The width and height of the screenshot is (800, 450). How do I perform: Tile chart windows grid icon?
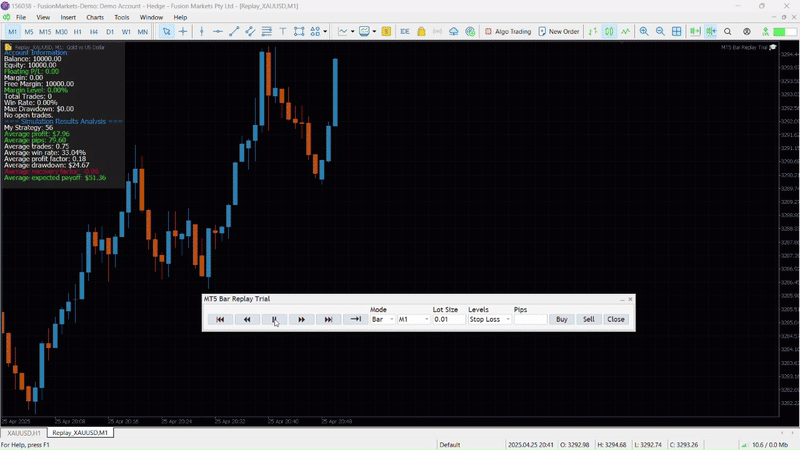[x=677, y=32]
